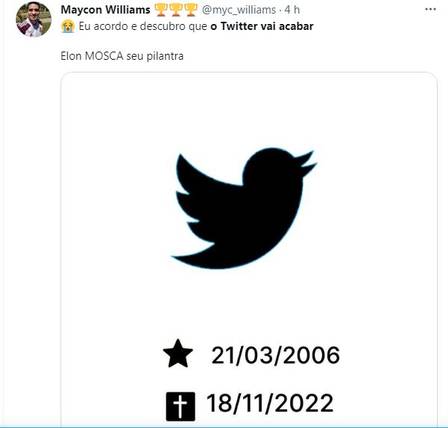Click the first trophy emoji
448x428 pixels.
pos(161,10)
